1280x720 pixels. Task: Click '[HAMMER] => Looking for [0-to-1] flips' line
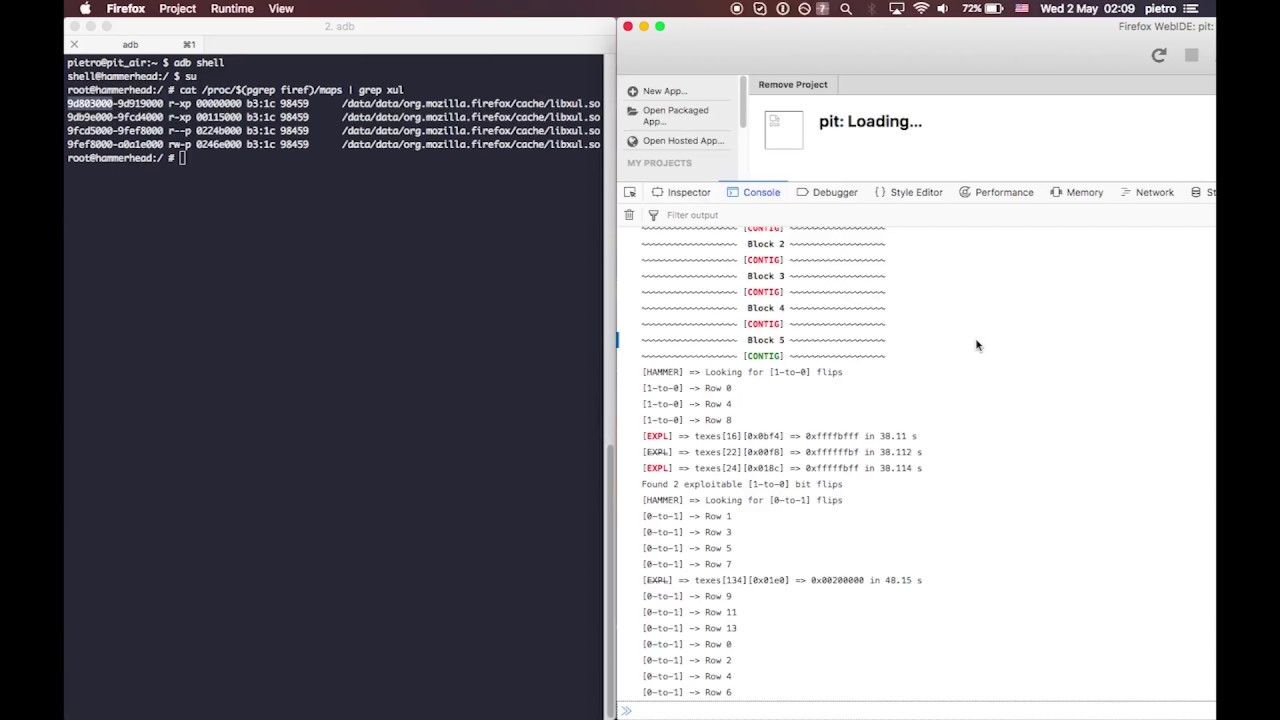pyautogui.click(x=742, y=500)
